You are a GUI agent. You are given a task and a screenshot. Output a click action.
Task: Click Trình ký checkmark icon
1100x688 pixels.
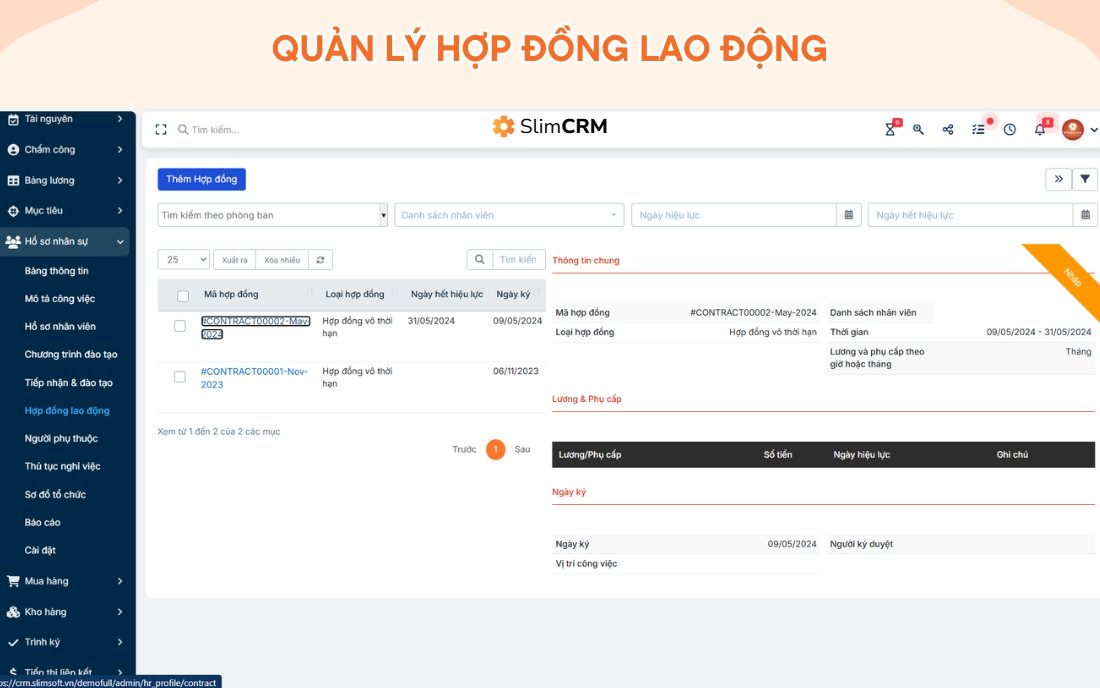[13, 642]
